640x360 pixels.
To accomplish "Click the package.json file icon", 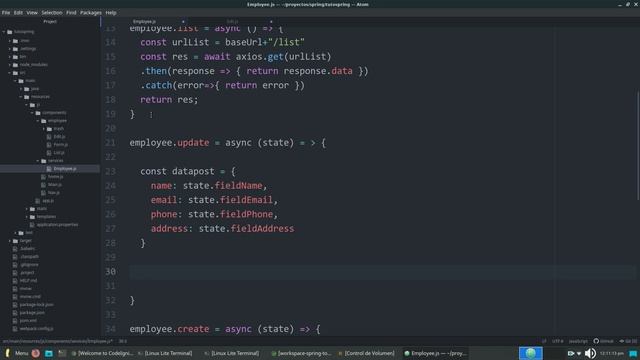I will [x=15, y=313].
